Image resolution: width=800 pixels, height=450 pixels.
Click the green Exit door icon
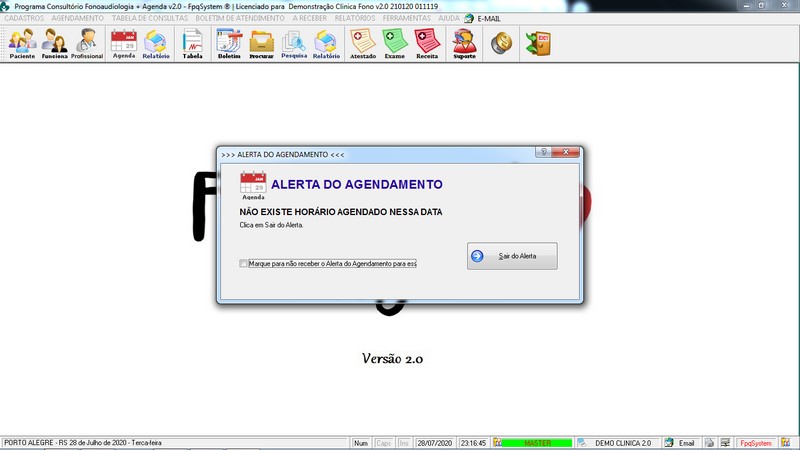[538, 43]
